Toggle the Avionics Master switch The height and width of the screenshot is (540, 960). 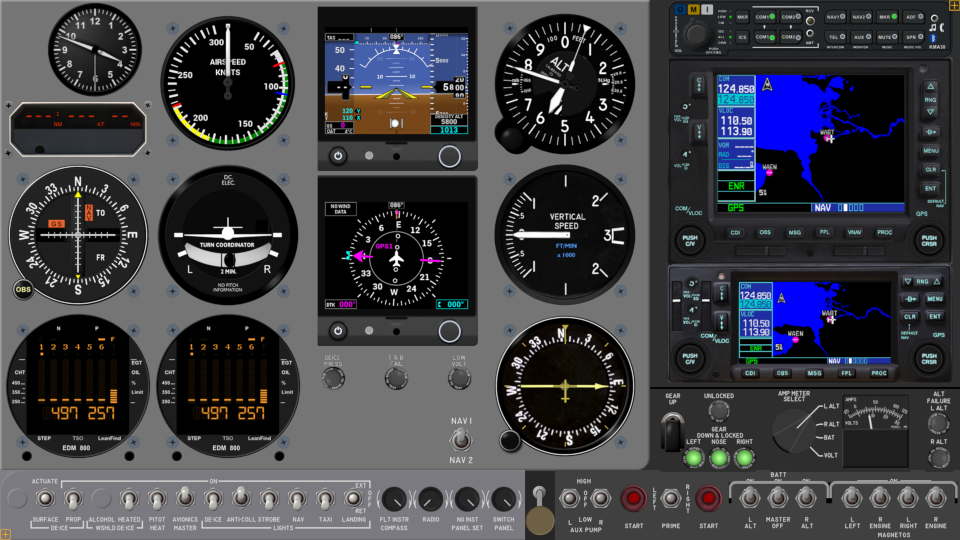(185, 496)
